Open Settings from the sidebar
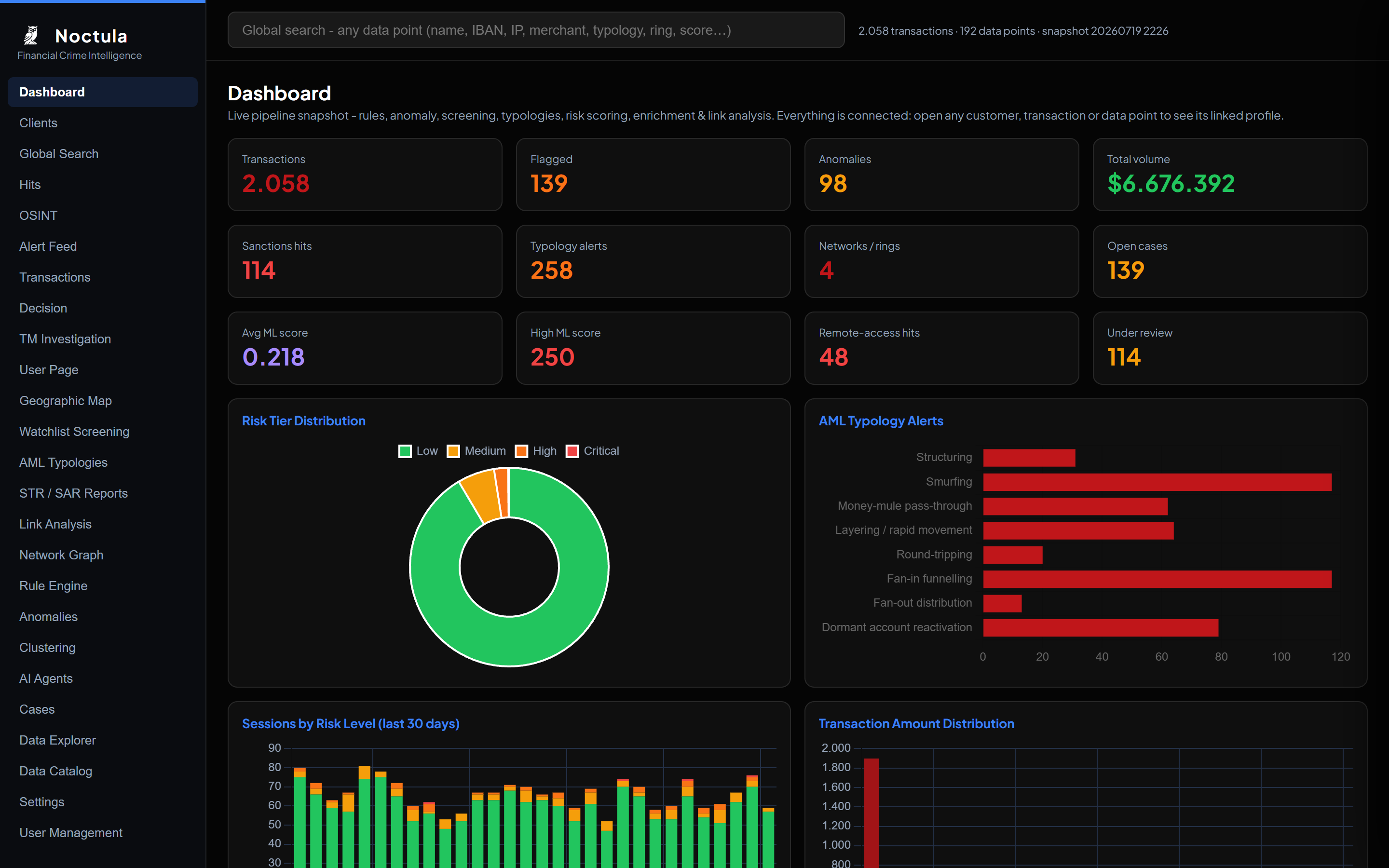This screenshot has height=868, width=1389. [103, 802]
